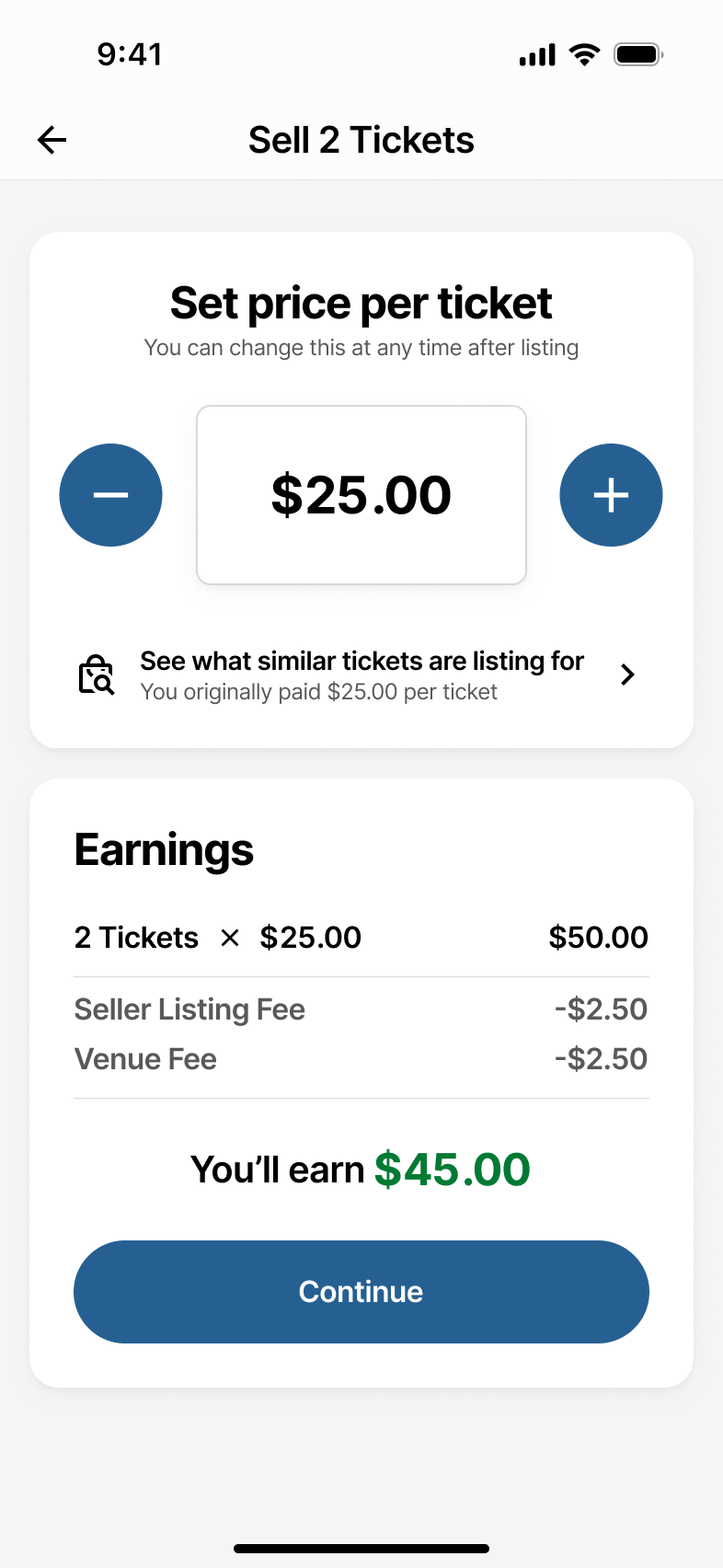Image resolution: width=723 pixels, height=1568 pixels.
Task: Tap the green $45.00 earnings total
Action: [x=453, y=1170]
